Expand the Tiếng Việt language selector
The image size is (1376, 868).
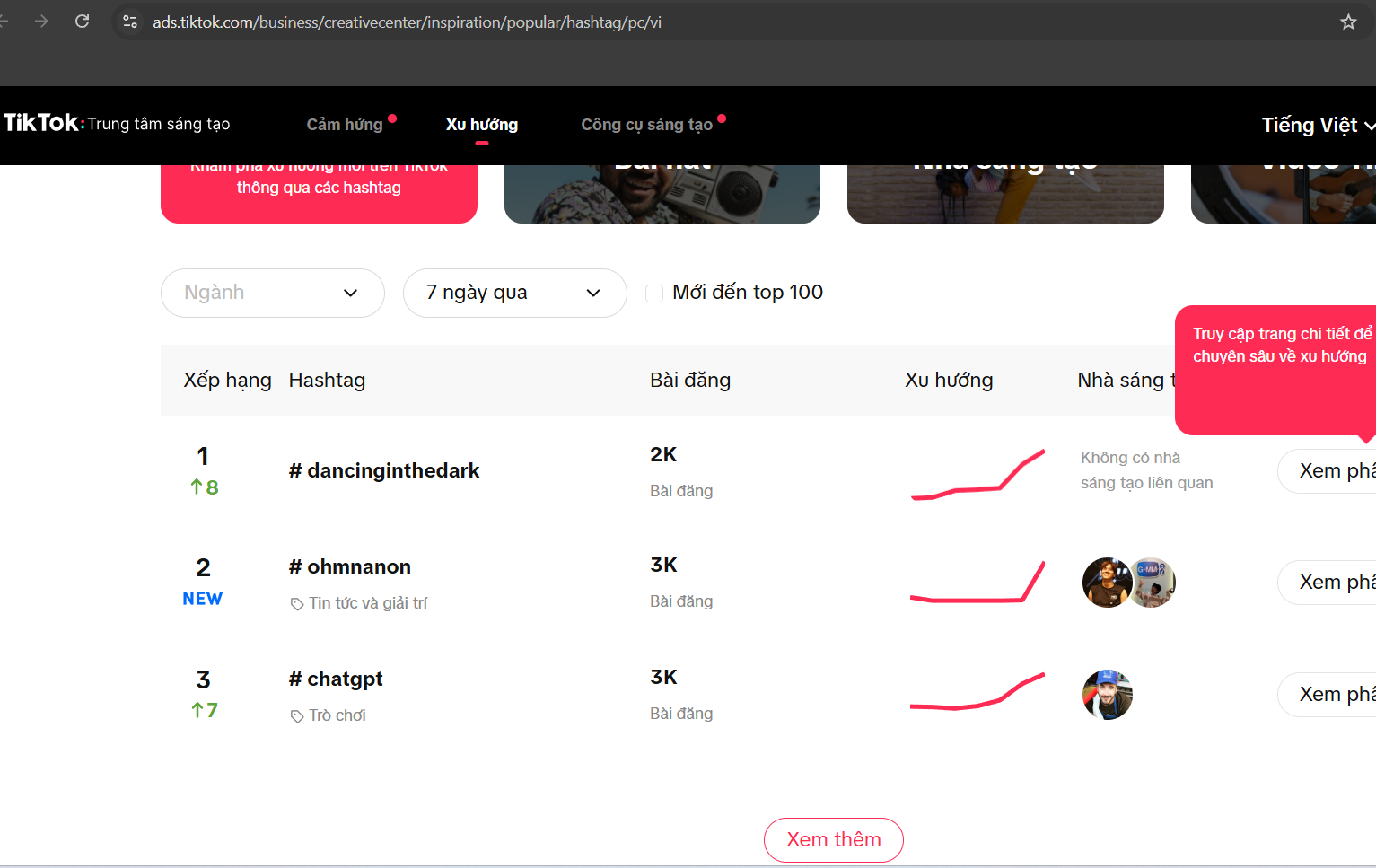tap(1318, 125)
